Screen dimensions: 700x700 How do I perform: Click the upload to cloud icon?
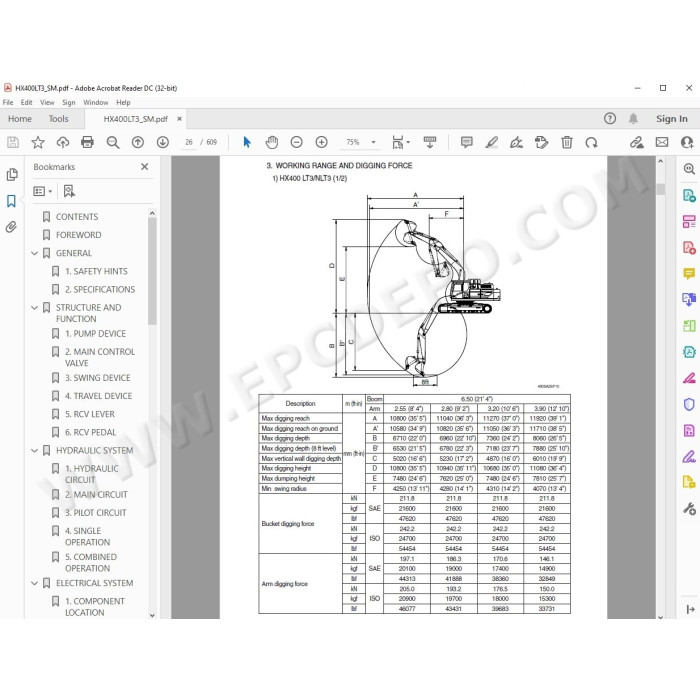point(63,142)
